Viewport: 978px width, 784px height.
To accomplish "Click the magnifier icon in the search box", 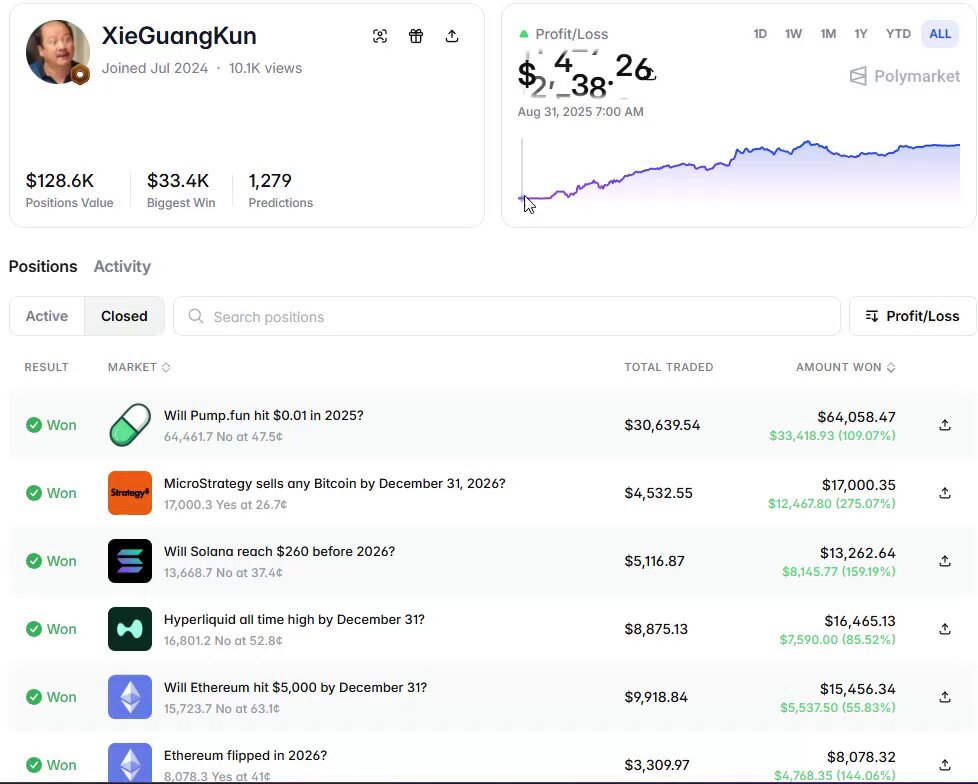I will [x=196, y=316].
